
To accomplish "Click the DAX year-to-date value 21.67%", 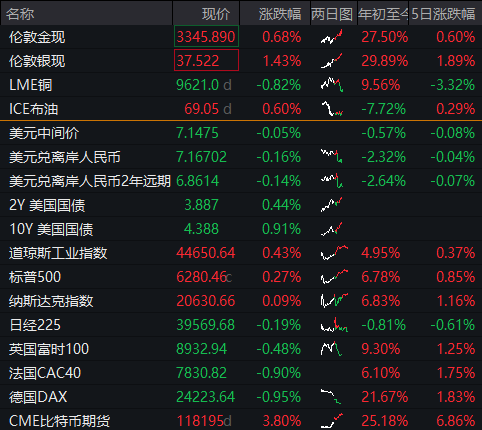I will (x=385, y=397).
